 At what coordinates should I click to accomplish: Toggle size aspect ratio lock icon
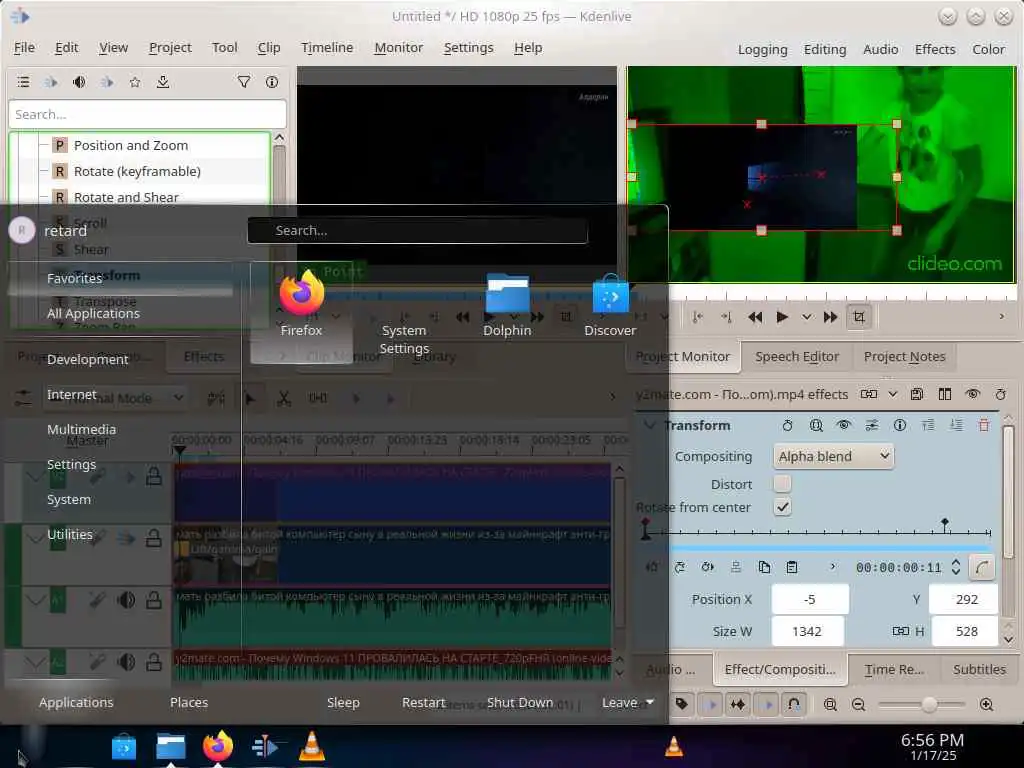(901, 631)
